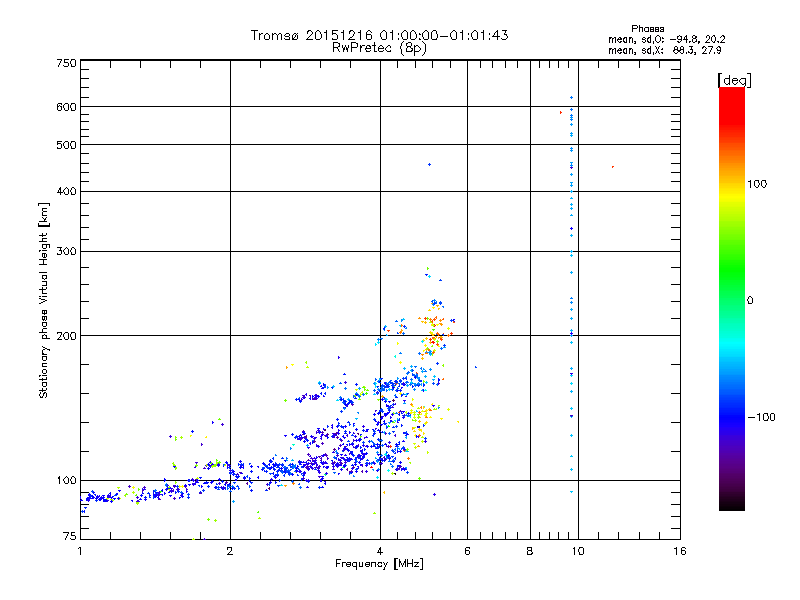This screenshot has width=800, height=600.
Task: Click the y-axis tick '100'
Action: coord(66,480)
